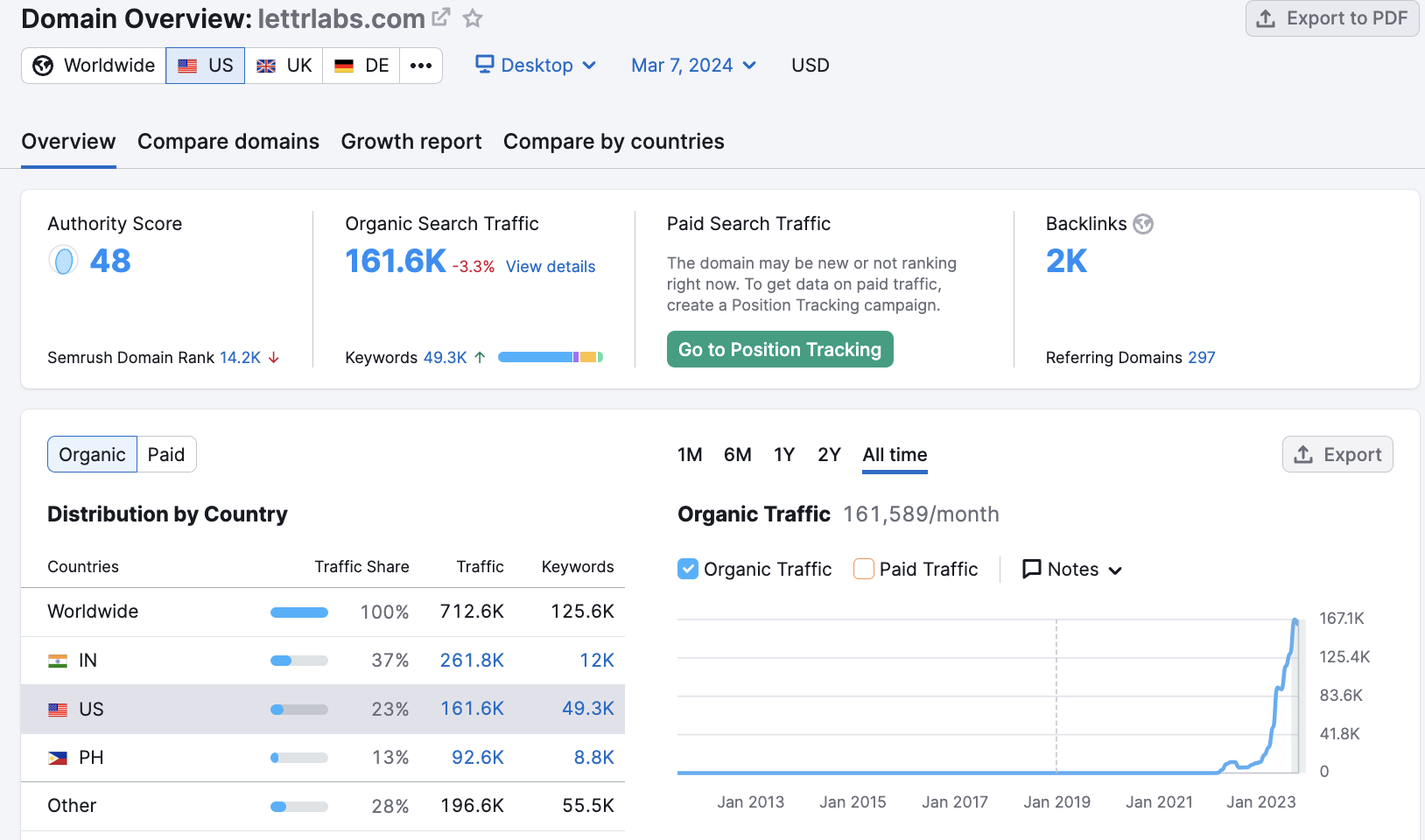This screenshot has width=1425, height=840.
Task: Select the US flag database
Action: (206, 66)
